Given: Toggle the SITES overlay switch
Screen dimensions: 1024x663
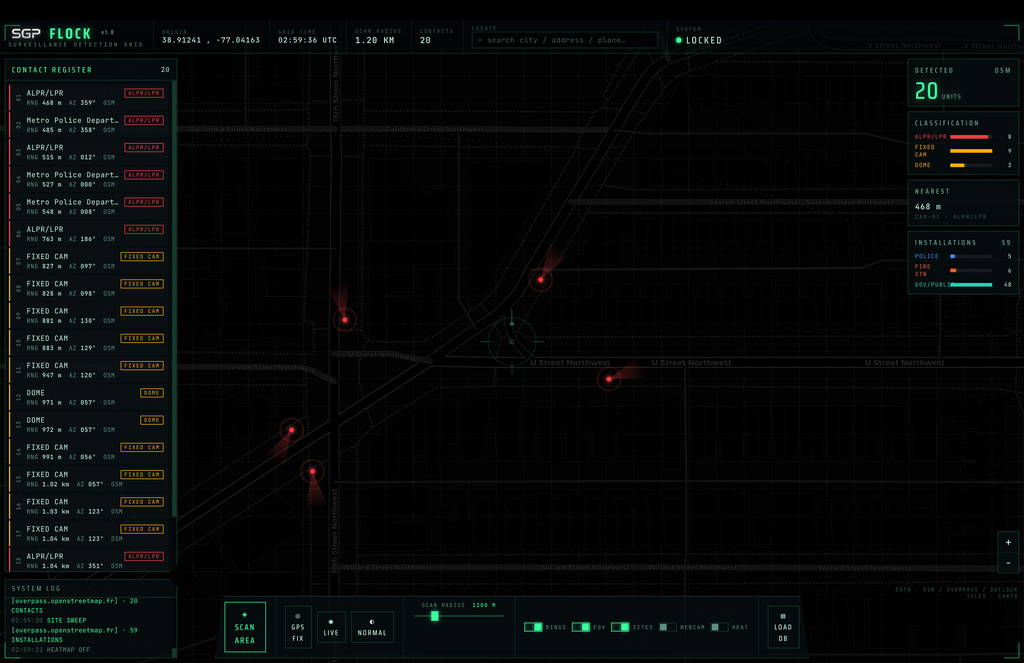Looking at the screenshot, I should pyautogui.click(x=620, y=627).
